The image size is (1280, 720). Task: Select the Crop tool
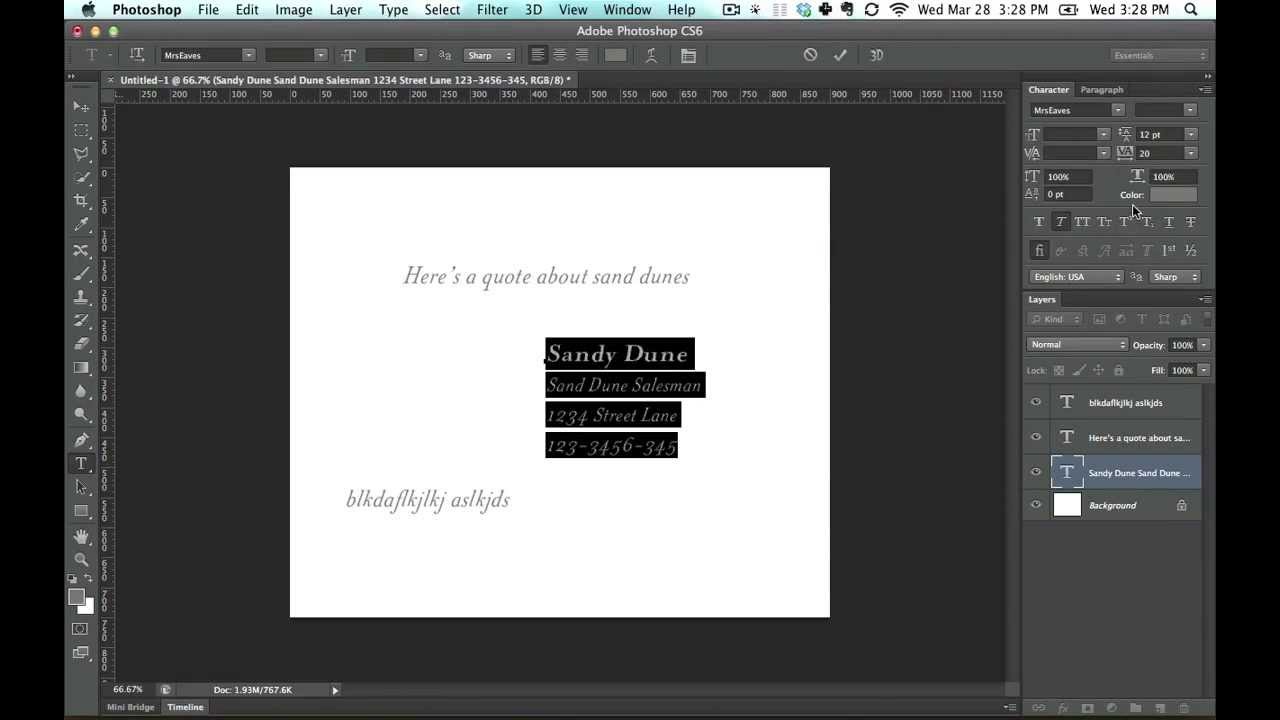[x=81, y=202]
